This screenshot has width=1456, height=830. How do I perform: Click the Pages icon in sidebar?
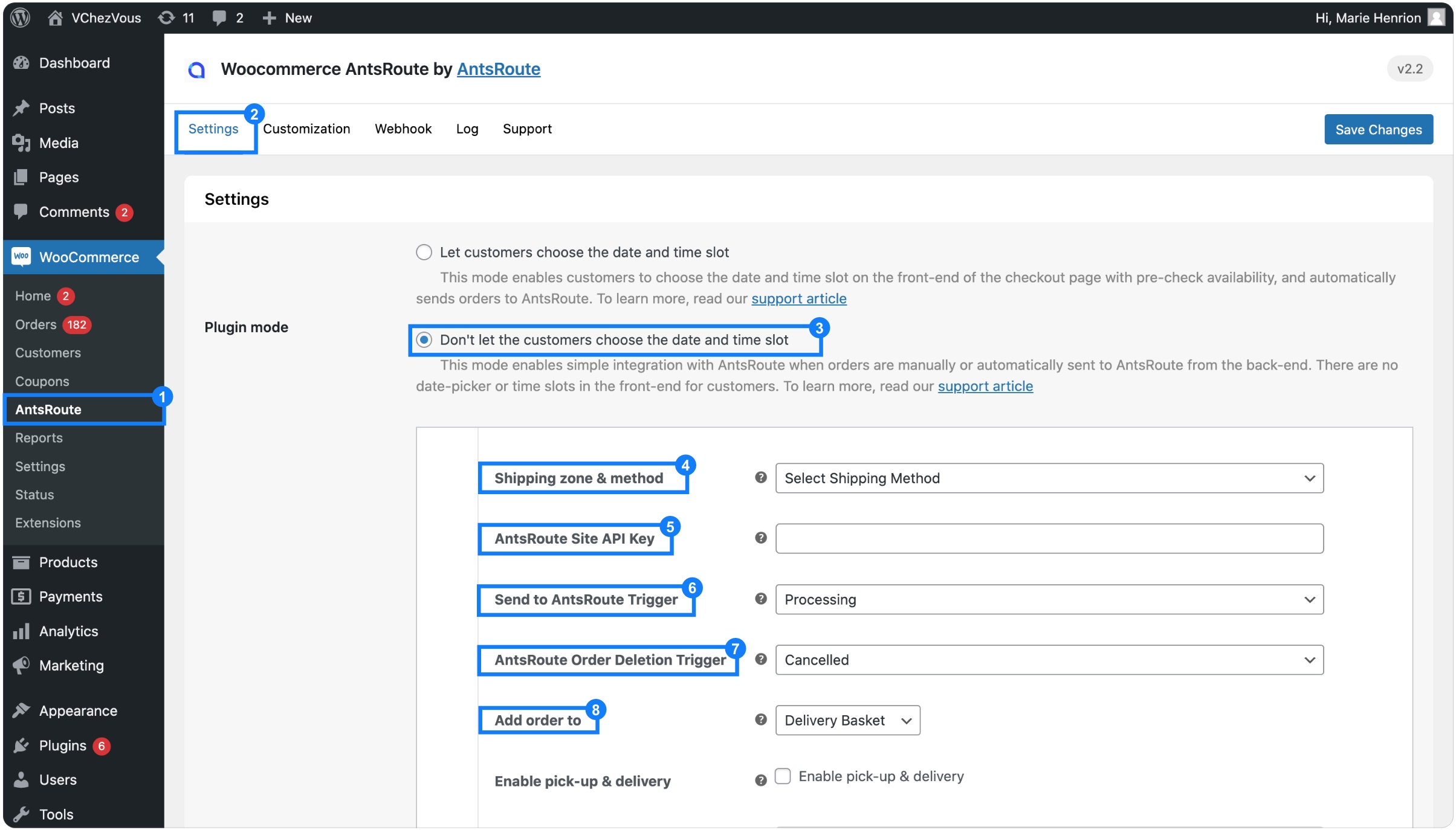click(21, 177)
